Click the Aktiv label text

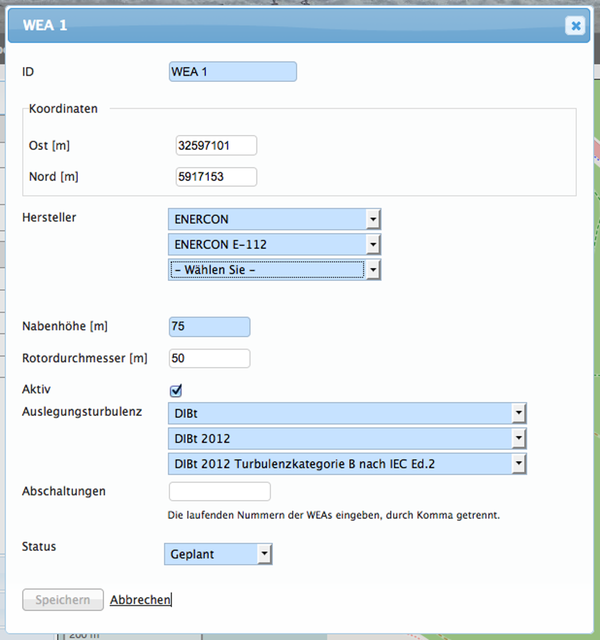[36, 387]
